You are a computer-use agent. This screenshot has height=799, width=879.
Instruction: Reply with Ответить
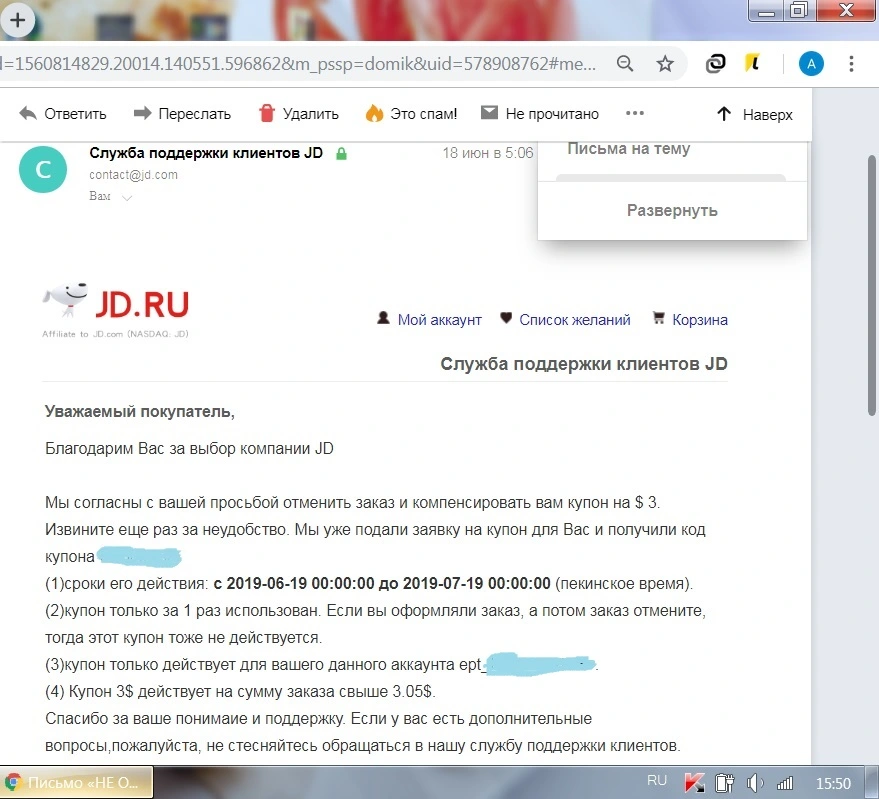click(62, 114)
